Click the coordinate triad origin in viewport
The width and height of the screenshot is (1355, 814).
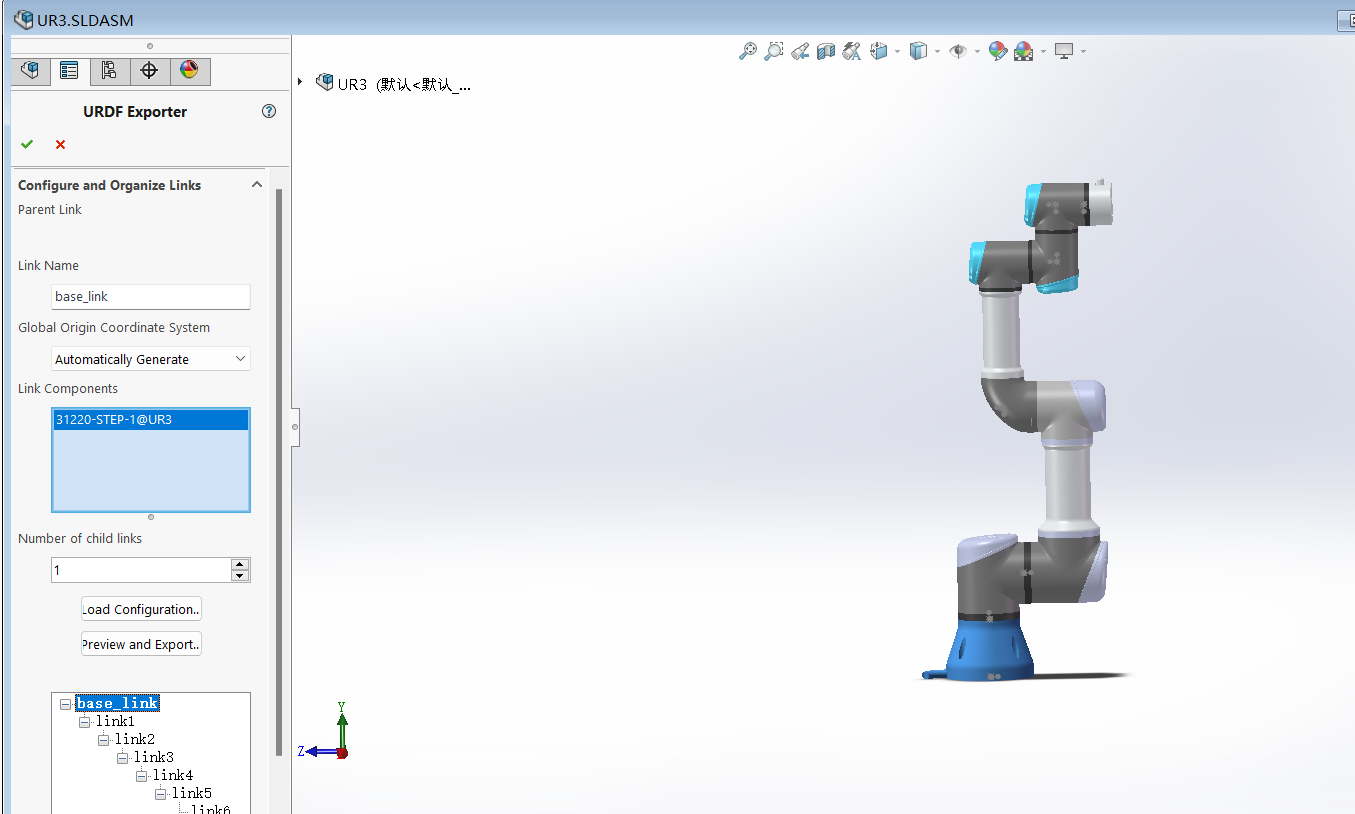coord(342,753)
